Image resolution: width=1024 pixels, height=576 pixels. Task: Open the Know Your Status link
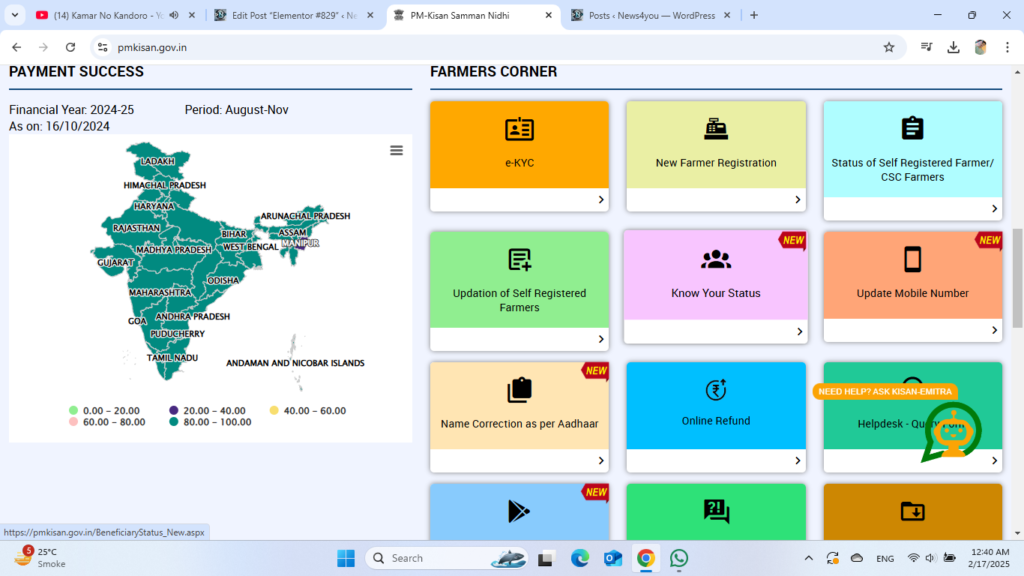[x=716, y=293]
